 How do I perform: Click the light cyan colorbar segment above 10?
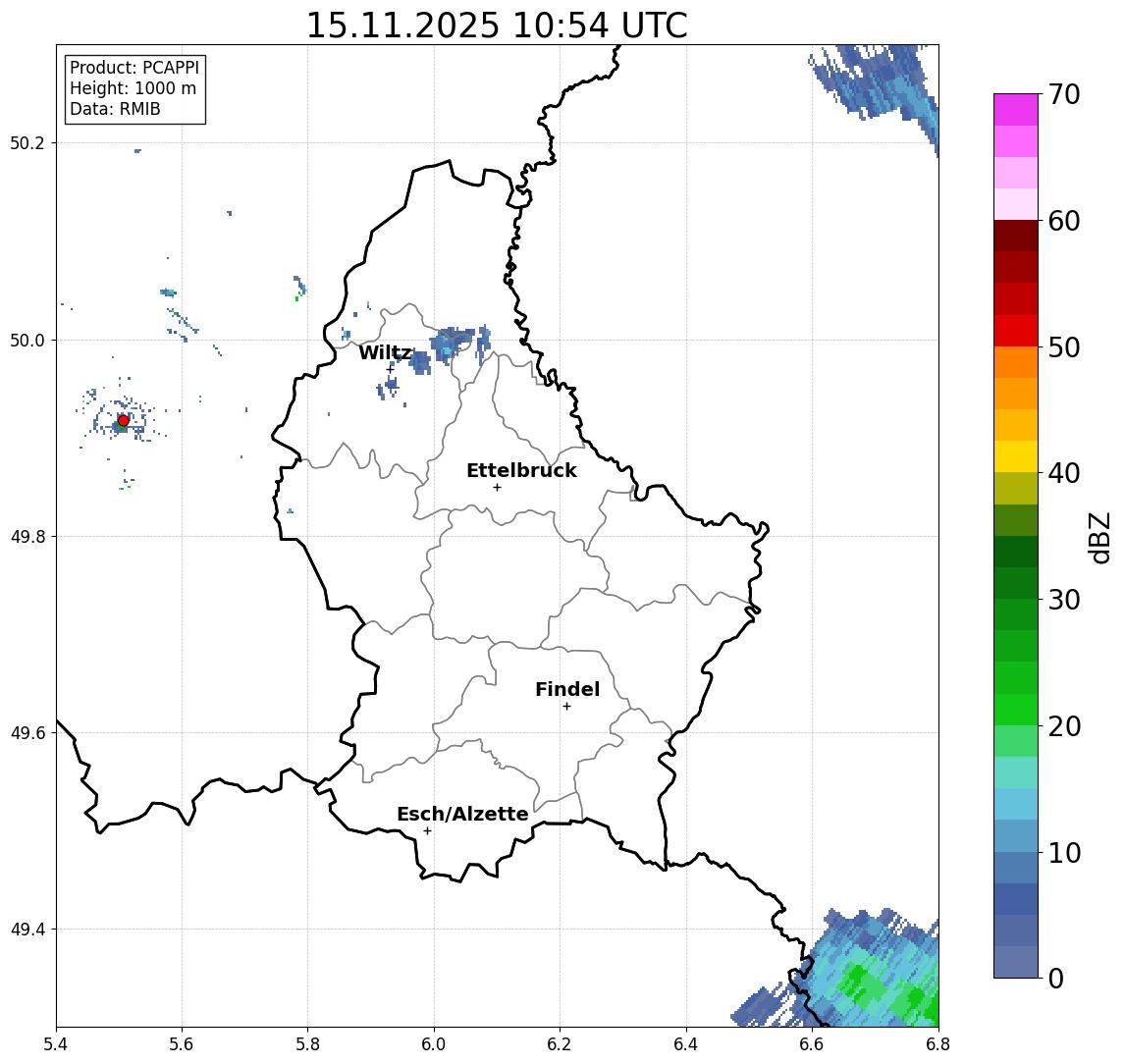click(1016, 805)
